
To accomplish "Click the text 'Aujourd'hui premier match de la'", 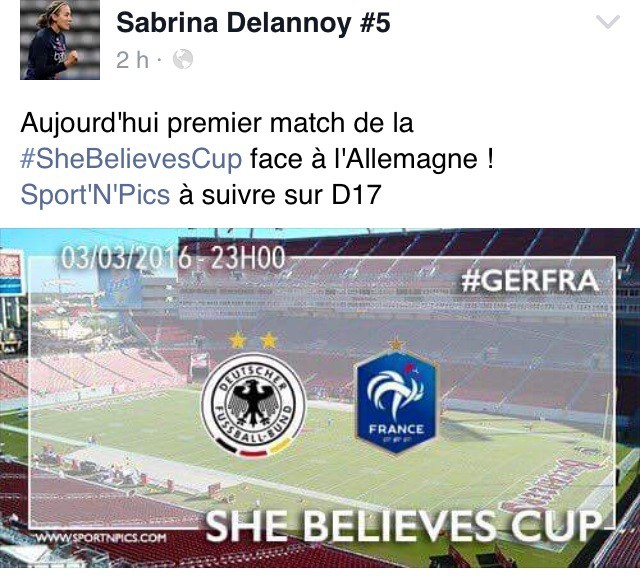I will click(x=217, y=123).
